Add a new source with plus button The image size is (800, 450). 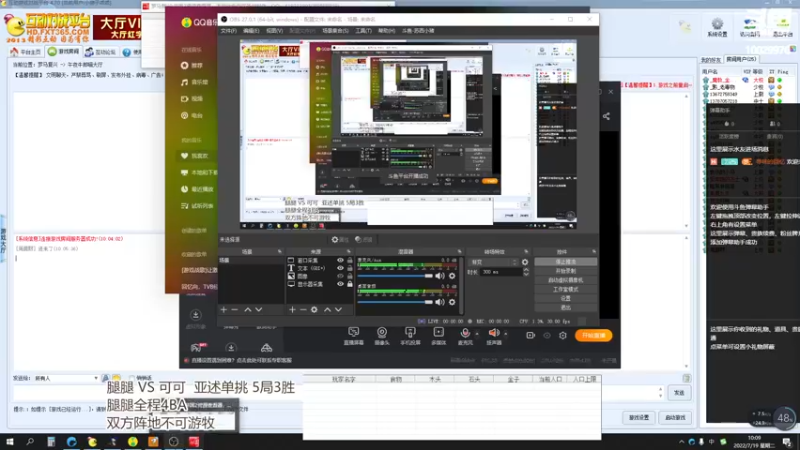(x=292, y=310)
